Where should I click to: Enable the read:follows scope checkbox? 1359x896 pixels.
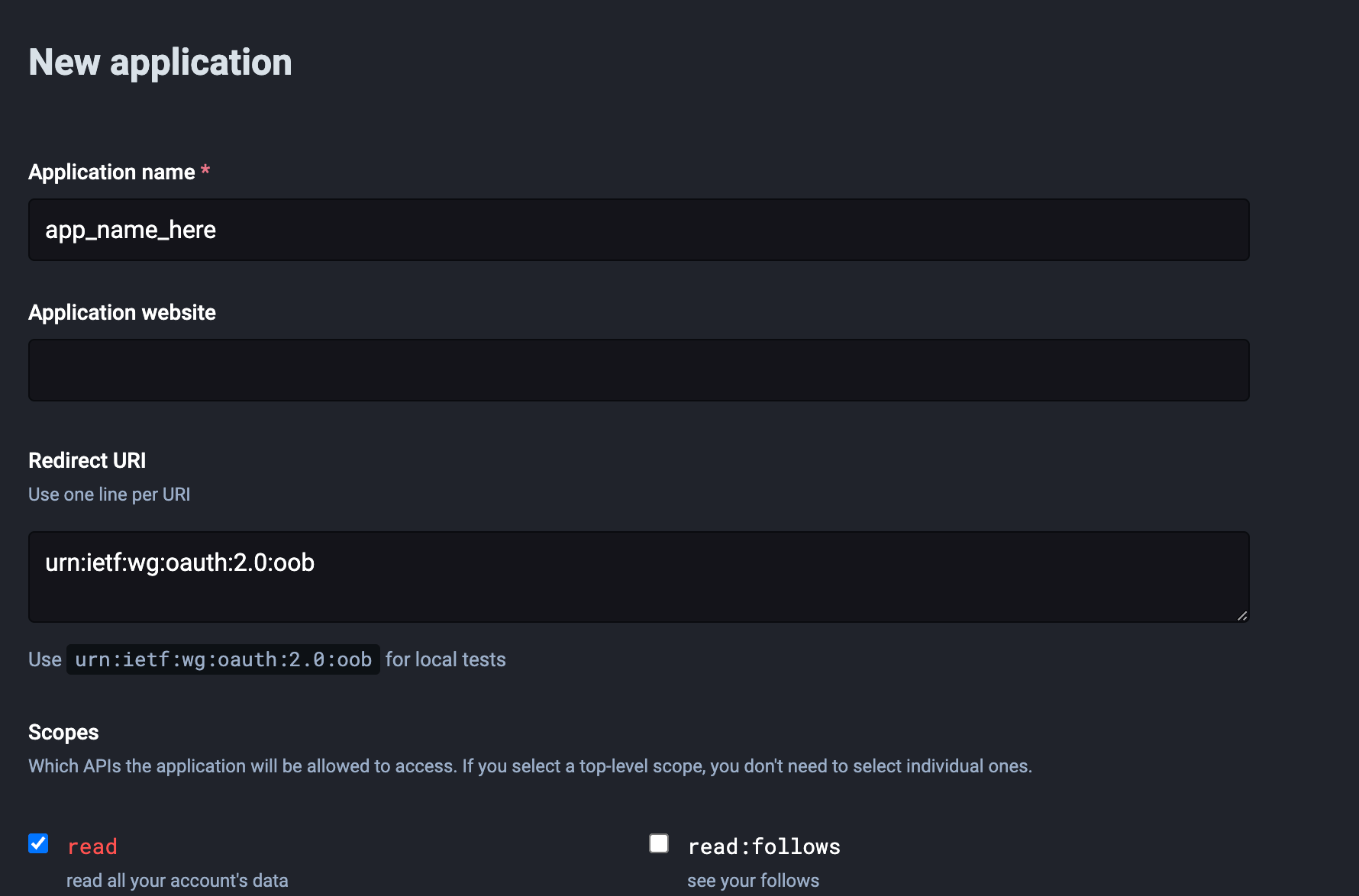tap(659, 843)
